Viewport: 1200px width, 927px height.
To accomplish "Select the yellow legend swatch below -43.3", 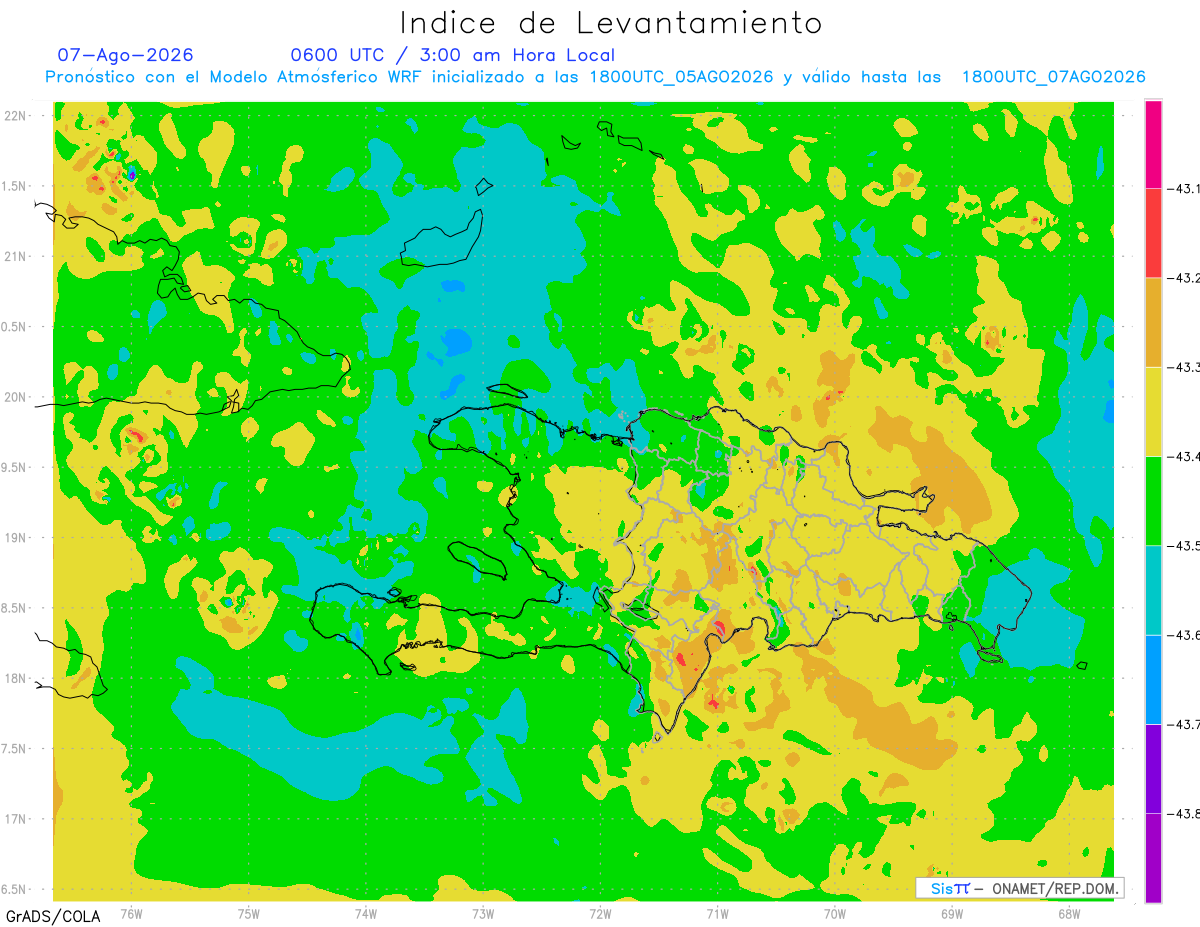I will [x=1153, y=411].
